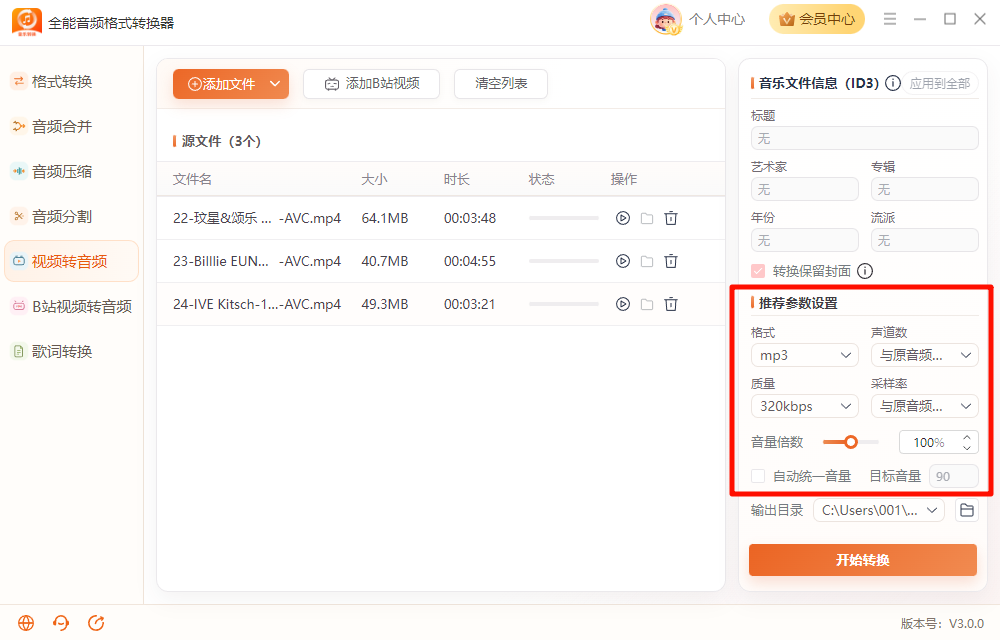Open folder for 24-IVE Kitsch file

pyautogui.click(x=647, y=304)
